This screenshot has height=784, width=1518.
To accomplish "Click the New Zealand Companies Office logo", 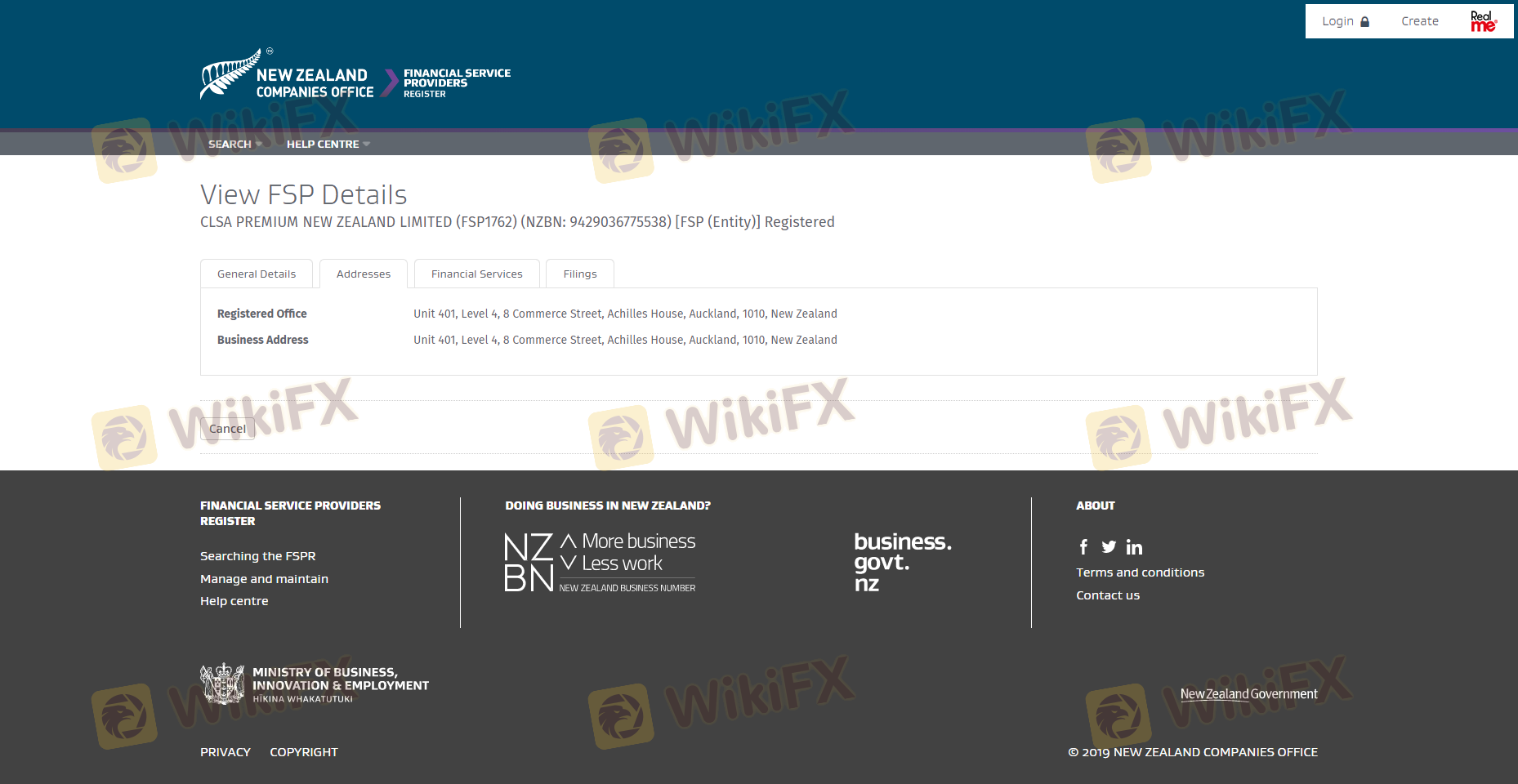I will 288,76.
